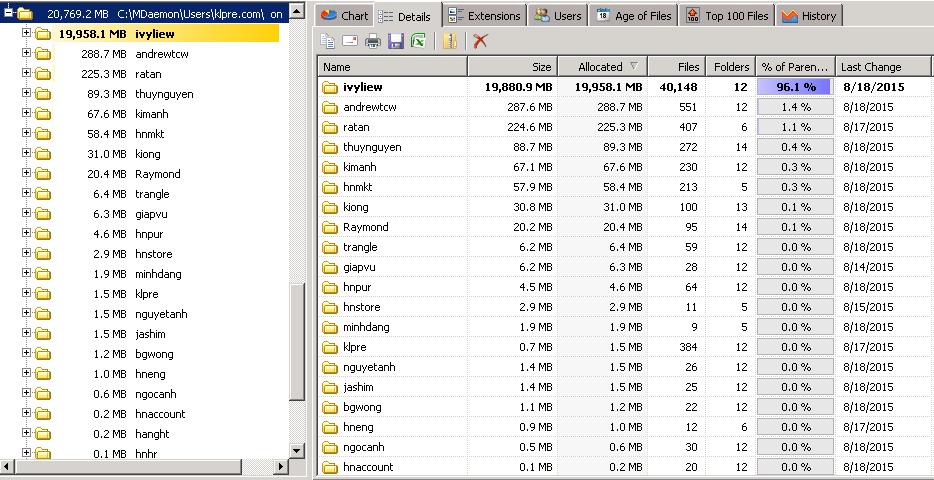Delete selected item with the red X
The height and width of the screenshot is (480, 934).
pos(480,40)
